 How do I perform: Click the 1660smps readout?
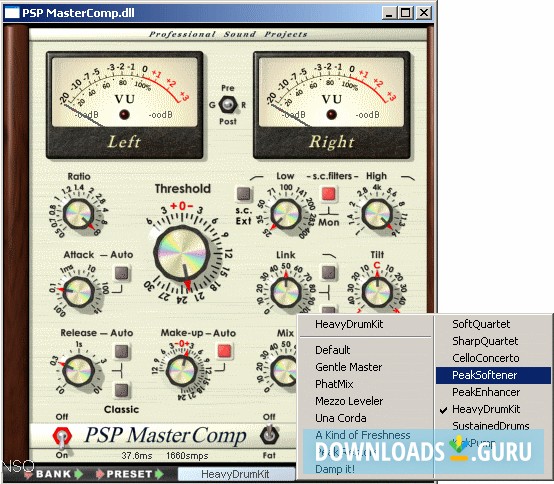[187, 456]
